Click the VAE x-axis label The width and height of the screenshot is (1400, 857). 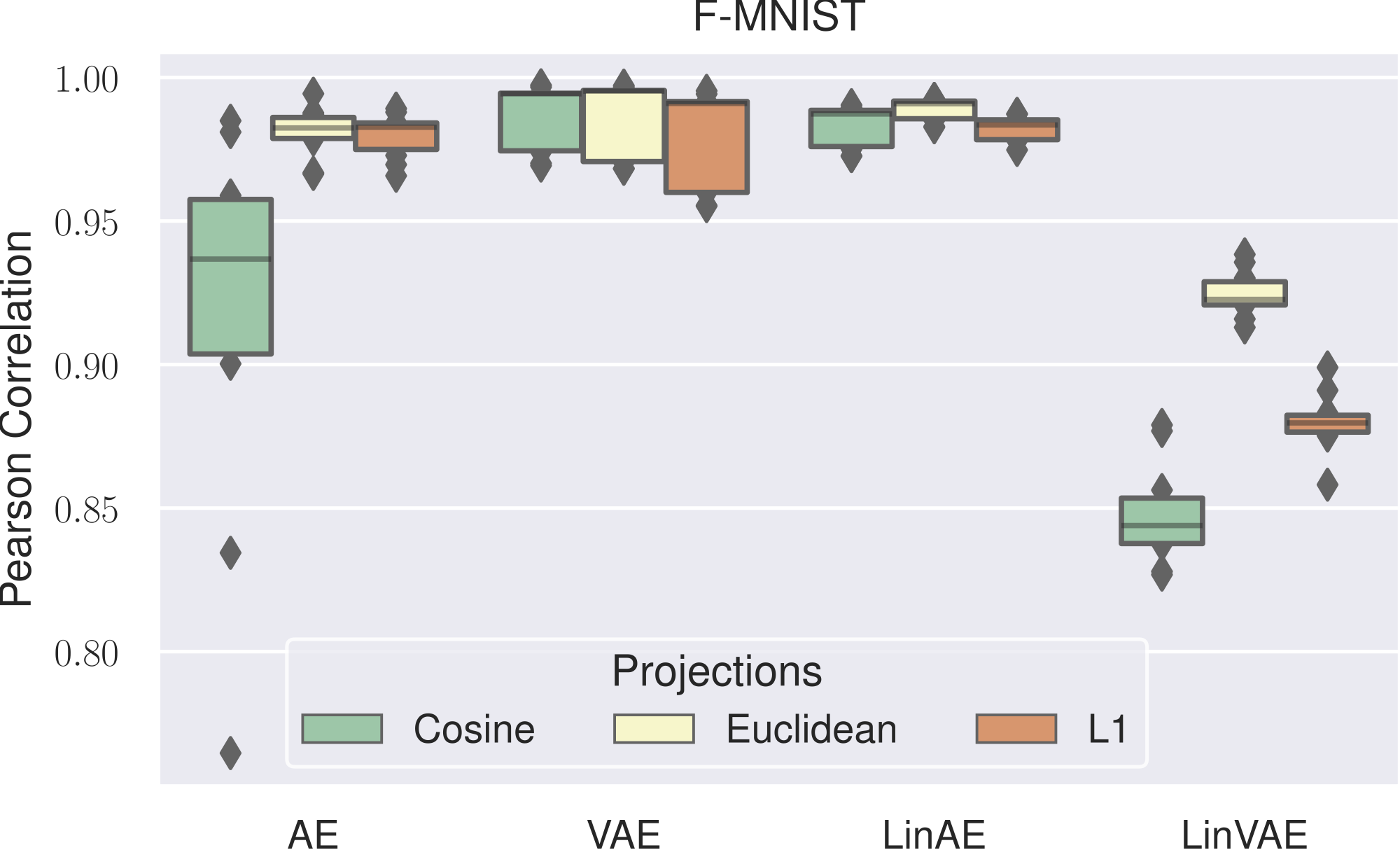click(624, 835)
